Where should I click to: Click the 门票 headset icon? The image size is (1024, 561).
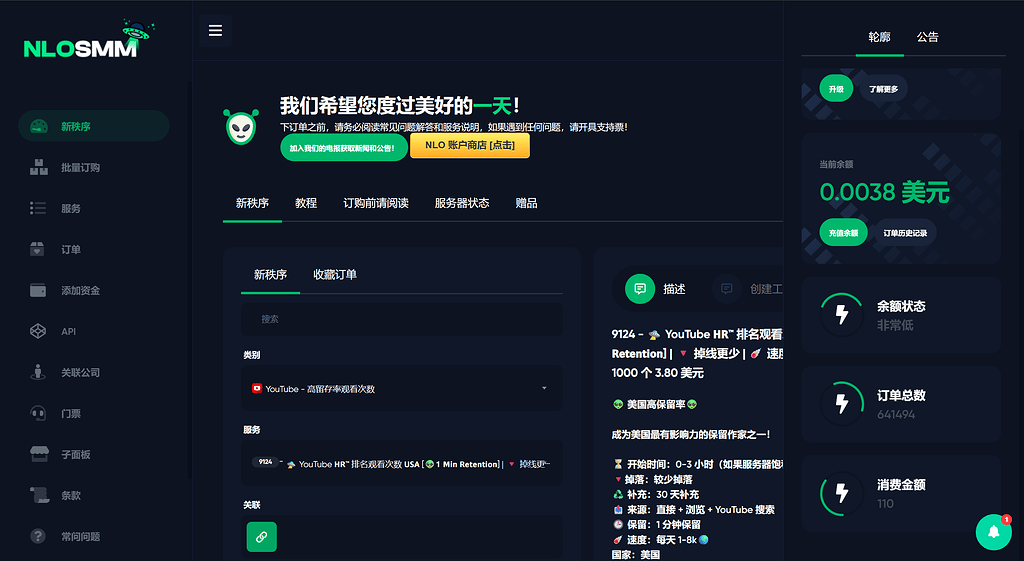click(38, 413)
